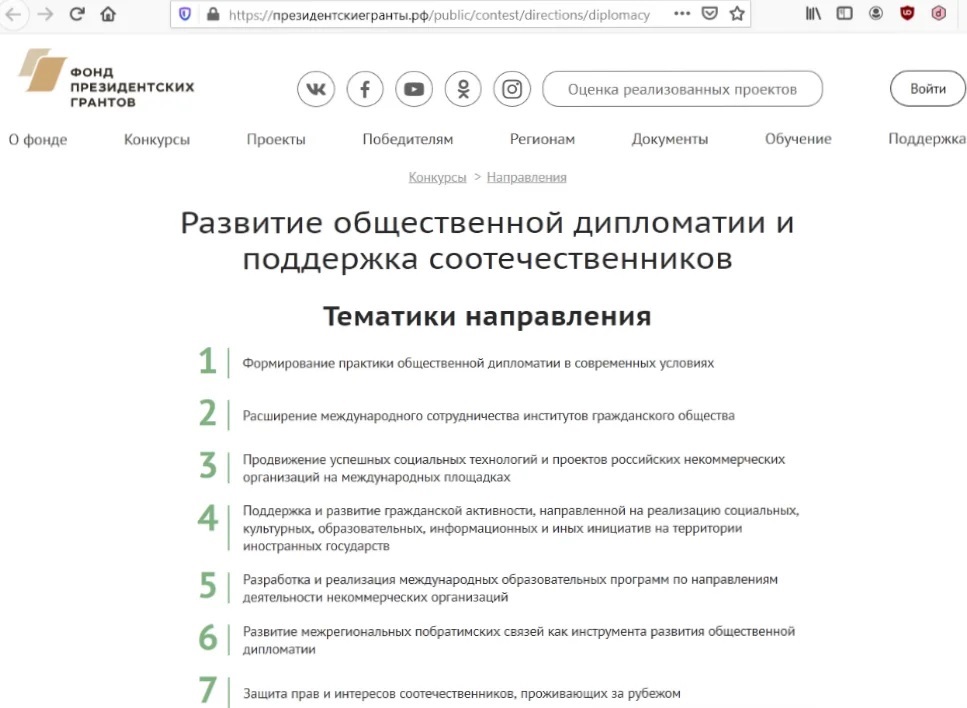Open the Конкурсы menu
Screen dimensions: 967x708
(157, 140)
